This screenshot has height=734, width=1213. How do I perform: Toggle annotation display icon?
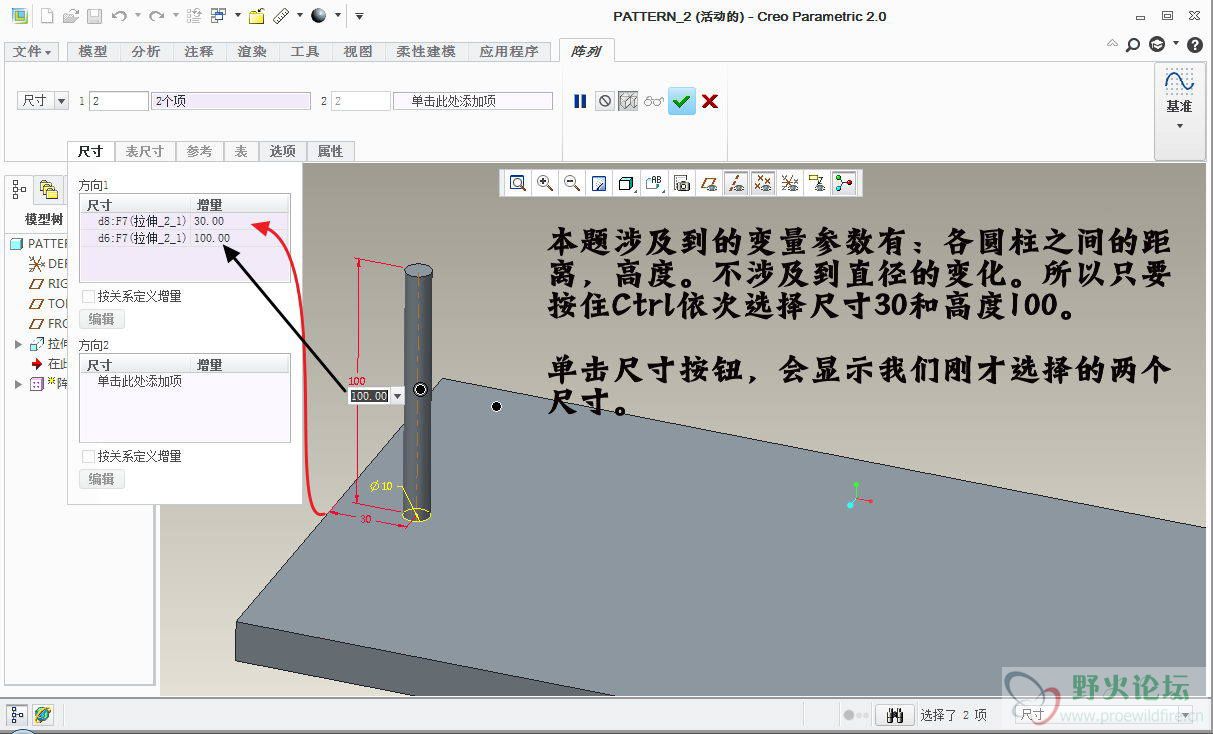click(817, 183)
